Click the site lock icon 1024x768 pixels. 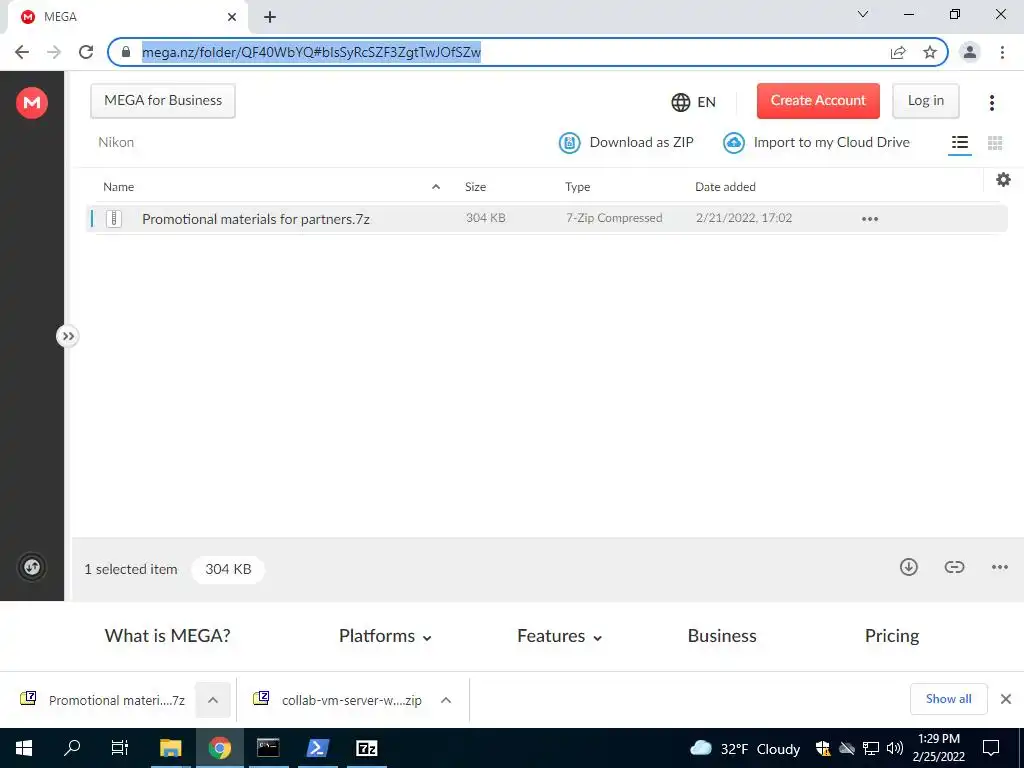(126, 52)
